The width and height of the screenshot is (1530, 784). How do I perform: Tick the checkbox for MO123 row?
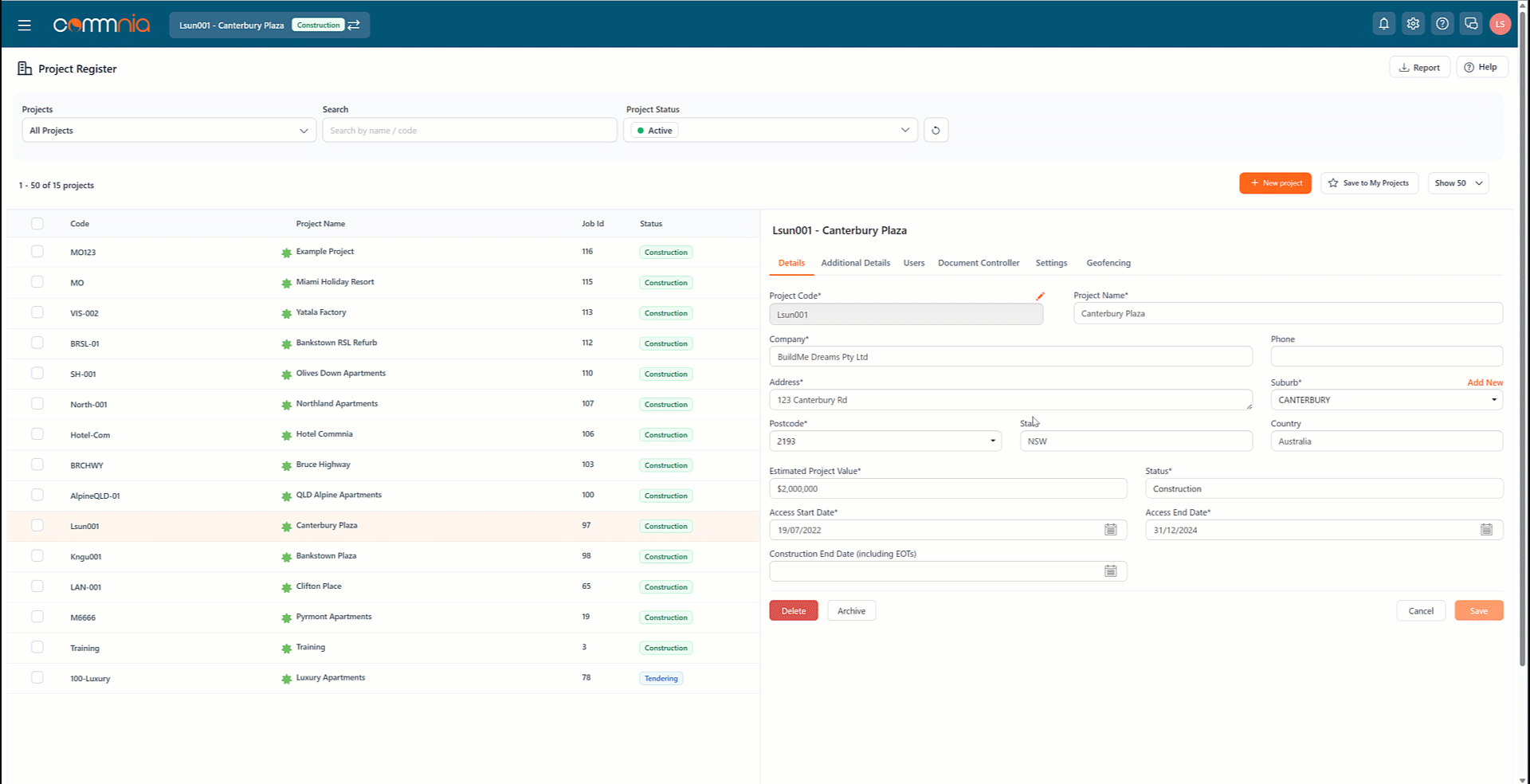click(x=37, y=251)
